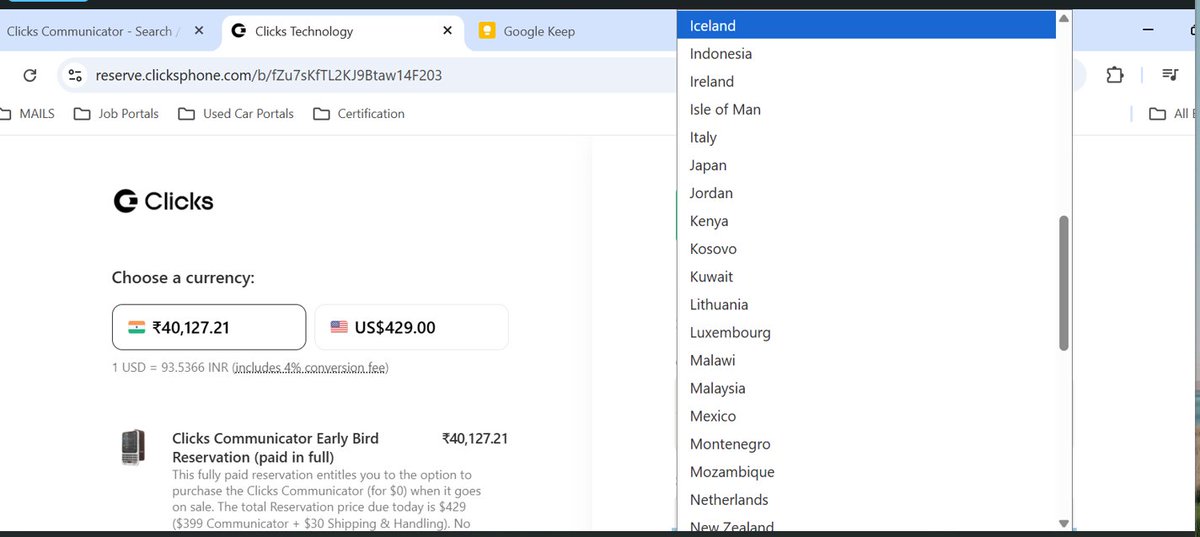
Task: Select Italy in the country list
Action: click(x=866, y=138)
